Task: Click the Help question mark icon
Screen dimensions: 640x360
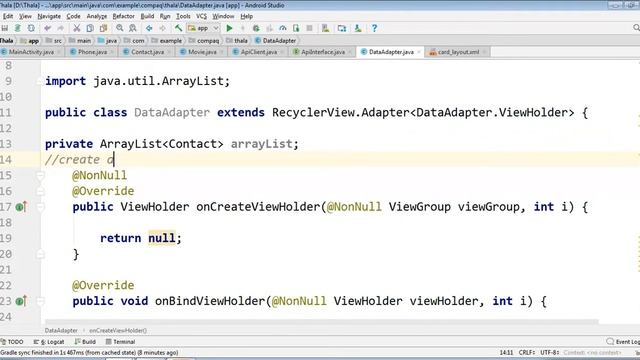Action: 374,28
